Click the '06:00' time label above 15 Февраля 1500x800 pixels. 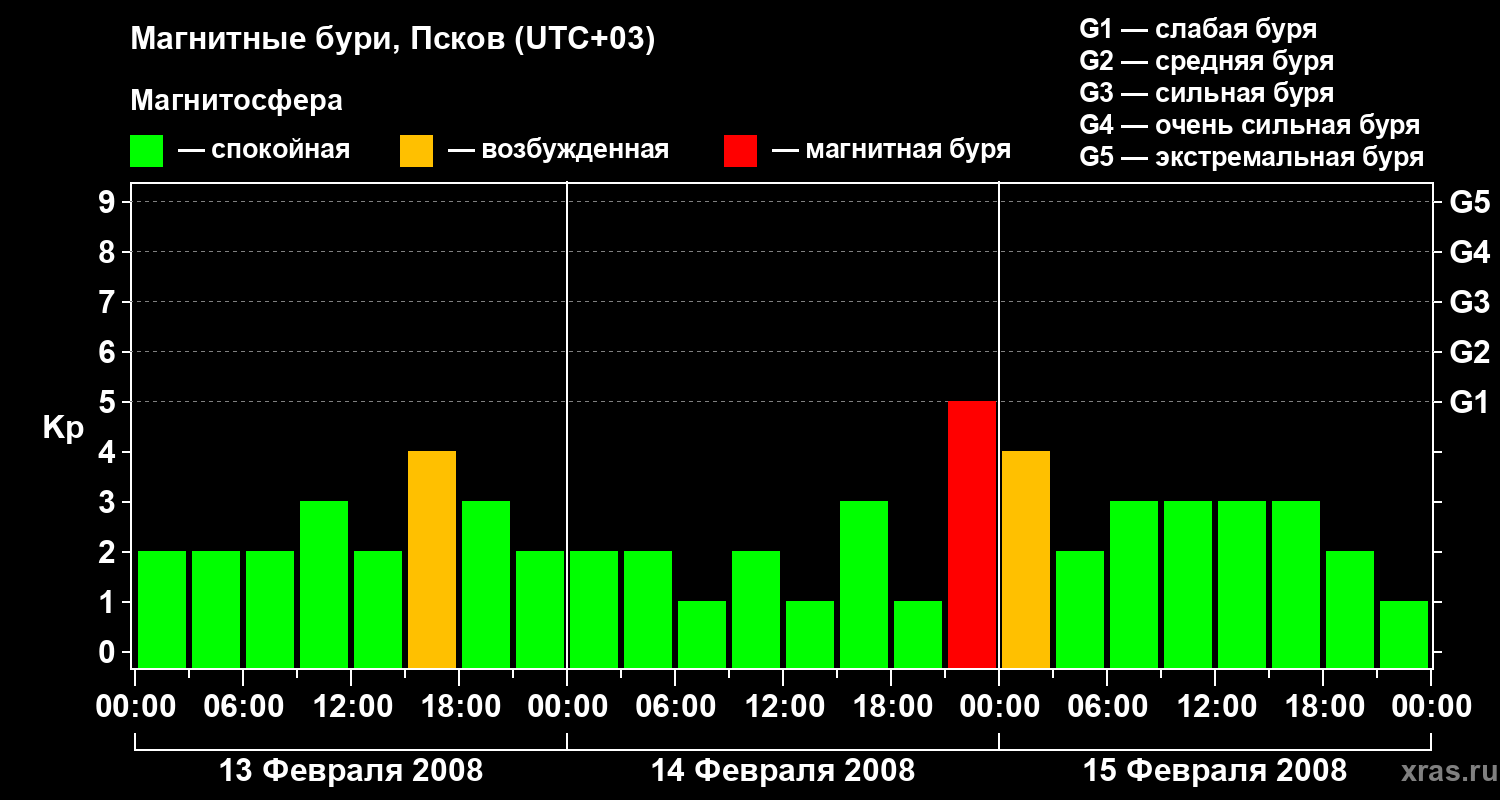point(1108,708)
